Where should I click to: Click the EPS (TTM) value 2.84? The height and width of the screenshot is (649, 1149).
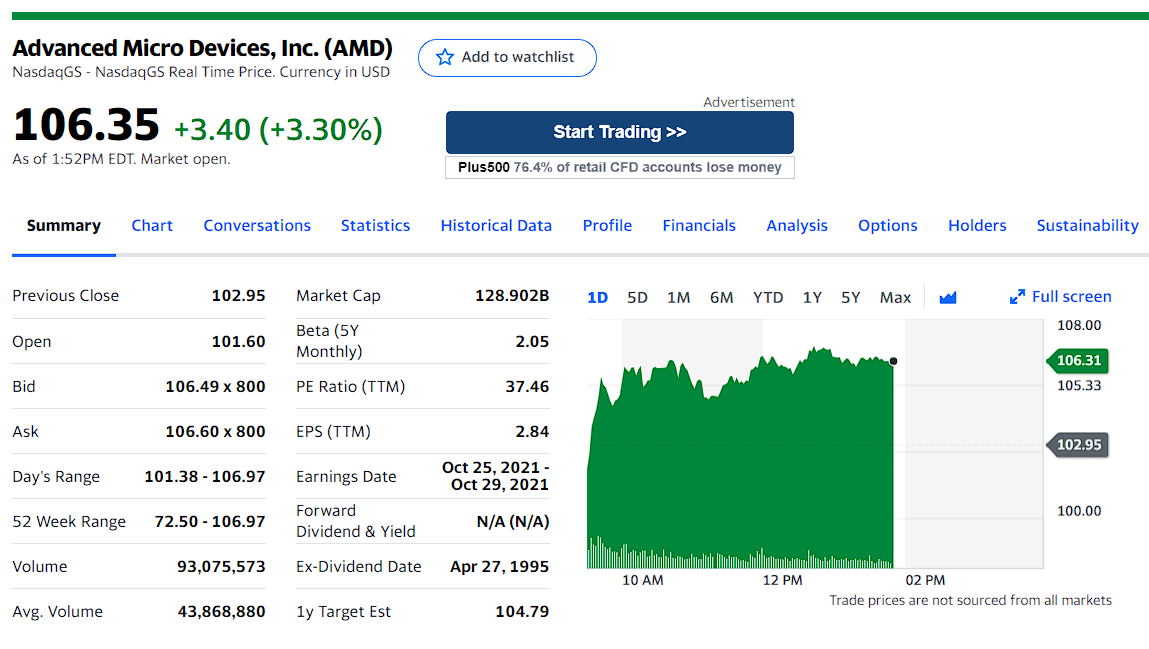[x=532, y=432]
